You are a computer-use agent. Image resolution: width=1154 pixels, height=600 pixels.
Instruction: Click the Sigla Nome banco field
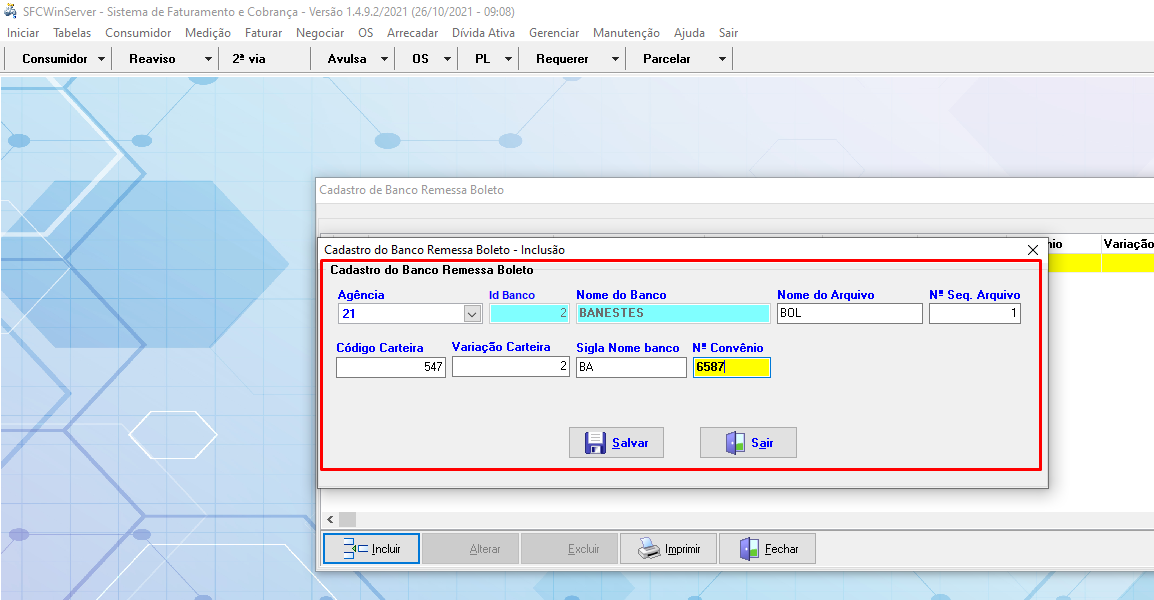click(x=631, y=368)
